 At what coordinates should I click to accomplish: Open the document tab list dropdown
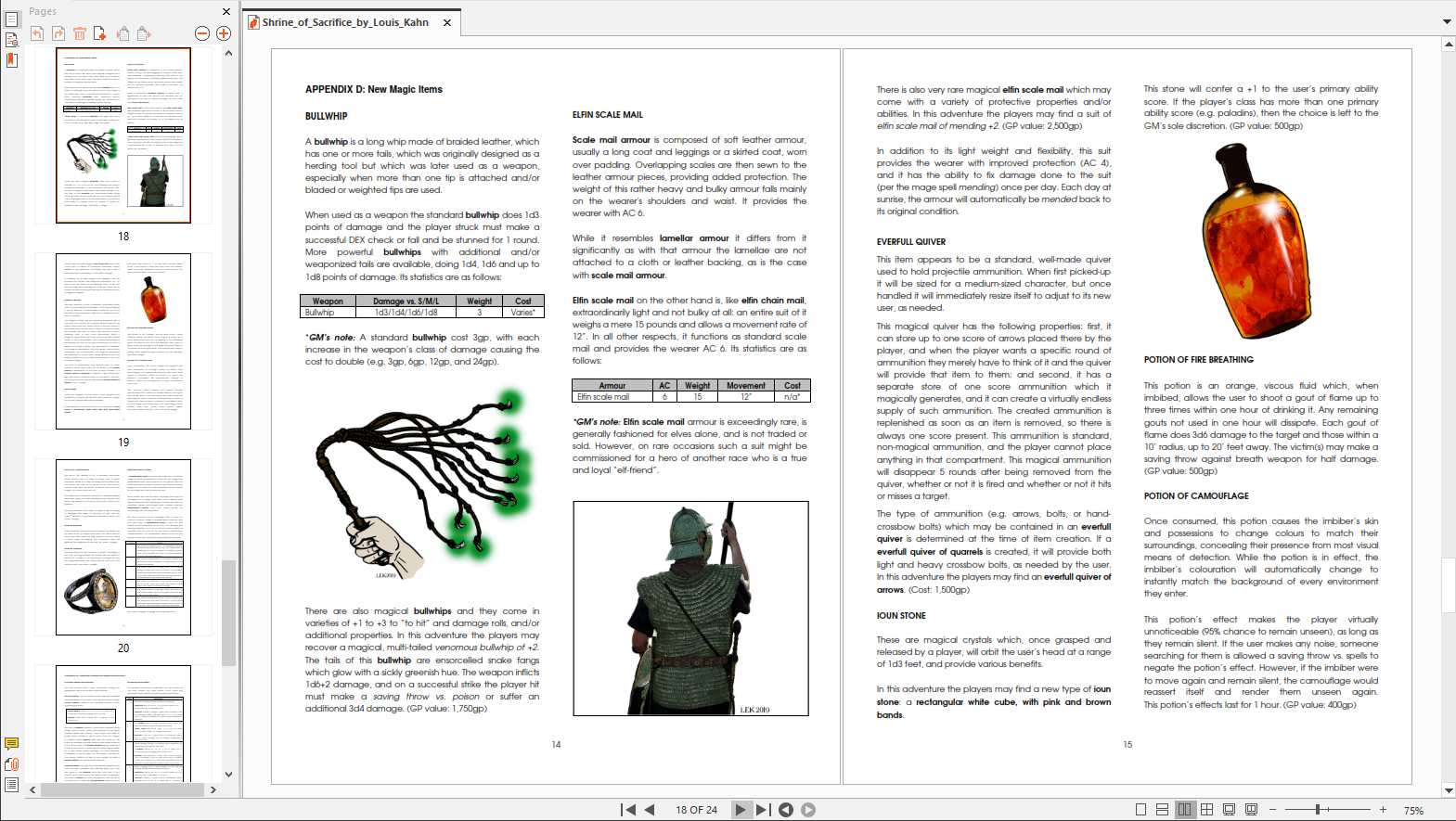1446,21
